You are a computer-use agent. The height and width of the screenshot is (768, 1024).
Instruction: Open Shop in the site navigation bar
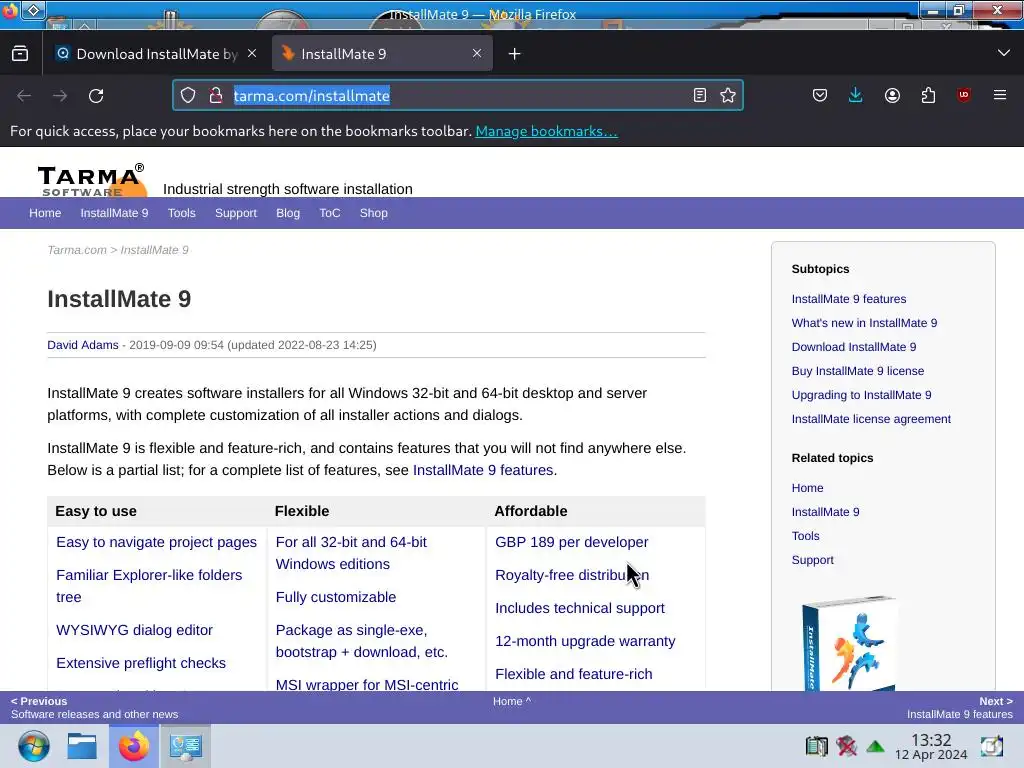tap(374, 213)
